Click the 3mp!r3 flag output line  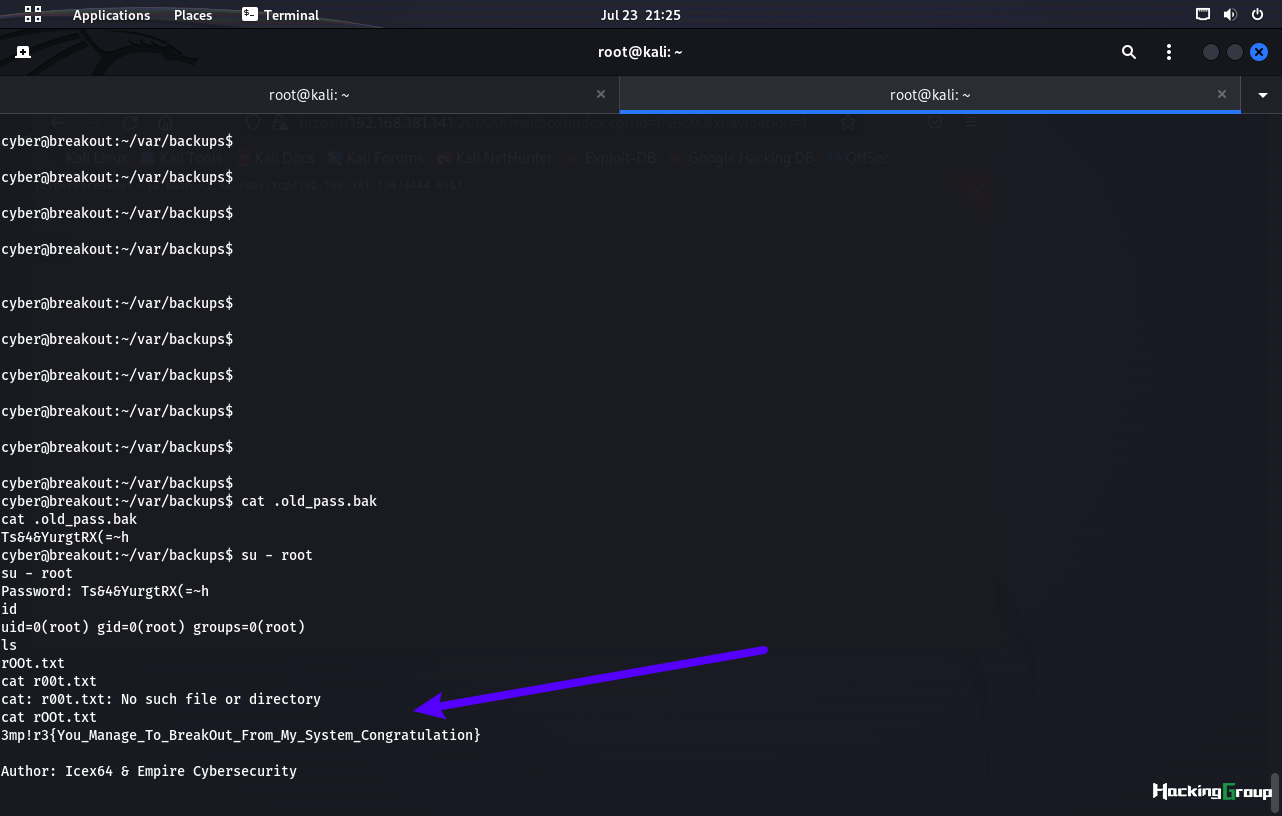[x=241, y=735]
